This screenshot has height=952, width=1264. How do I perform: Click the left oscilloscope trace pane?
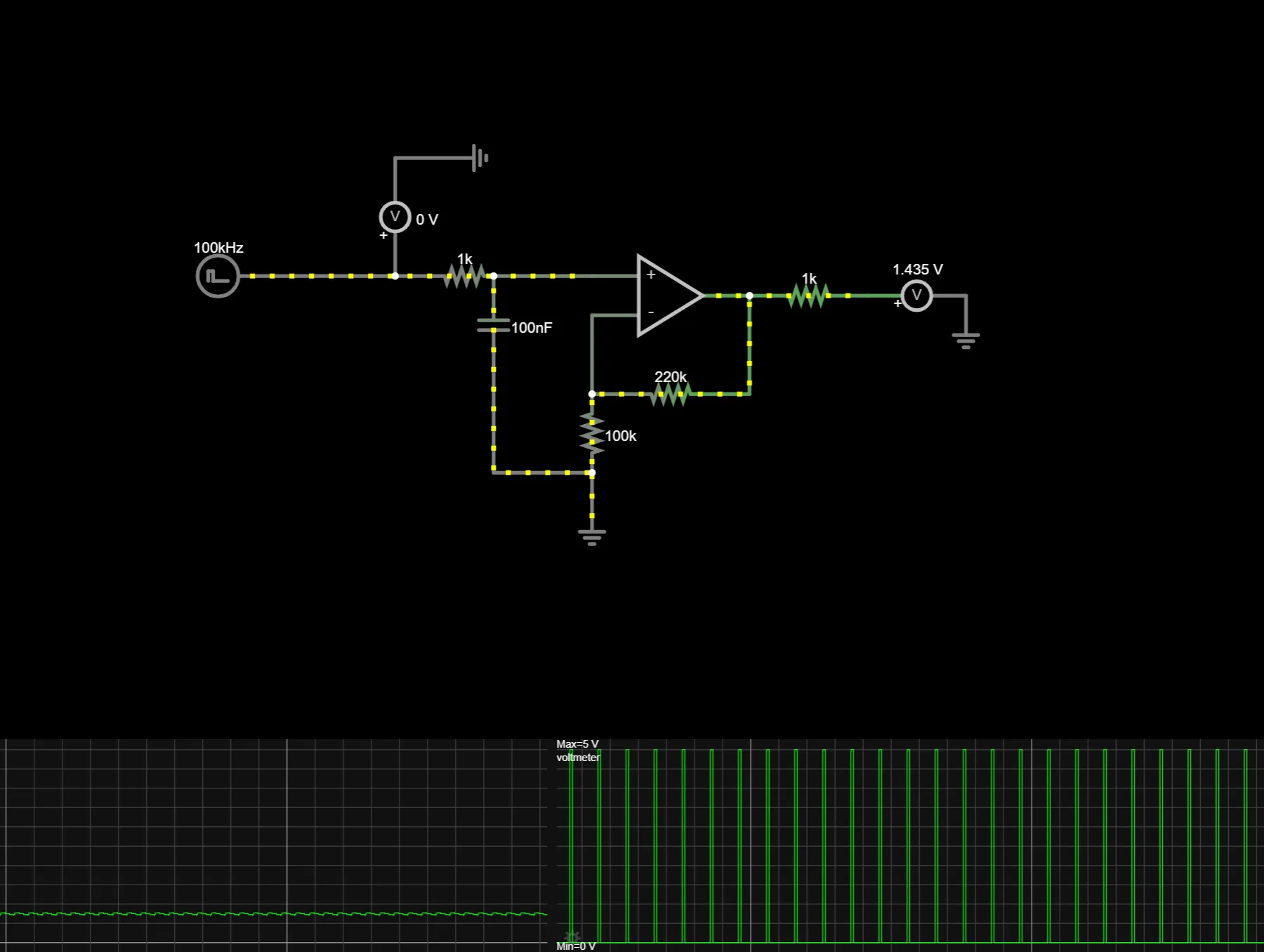click(x=274, y=842)
